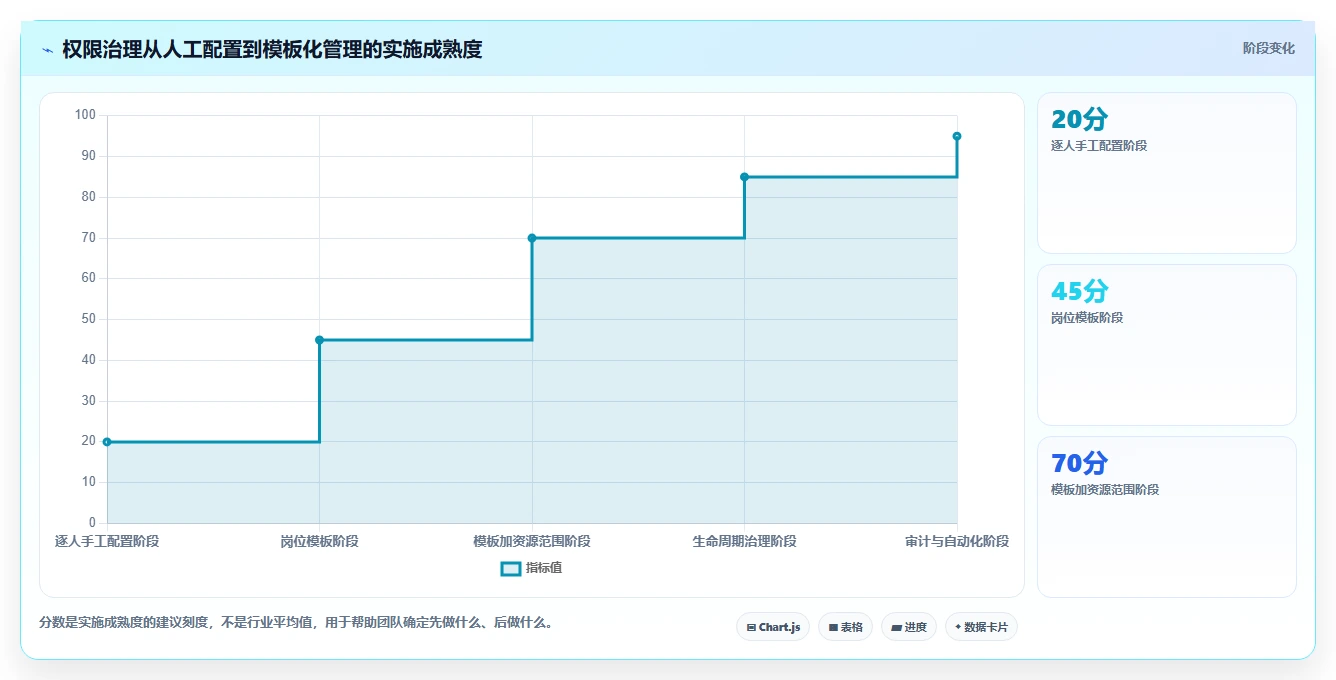
Task: Click the 模板加资源范围阶段 caption in the 70分 card
Action: pos(1105,490)
